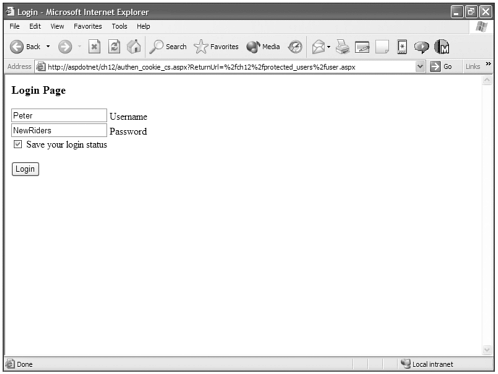The image size is (498, 374).
Task: Stop loading with the Stop icon
Action: (94, 47)
